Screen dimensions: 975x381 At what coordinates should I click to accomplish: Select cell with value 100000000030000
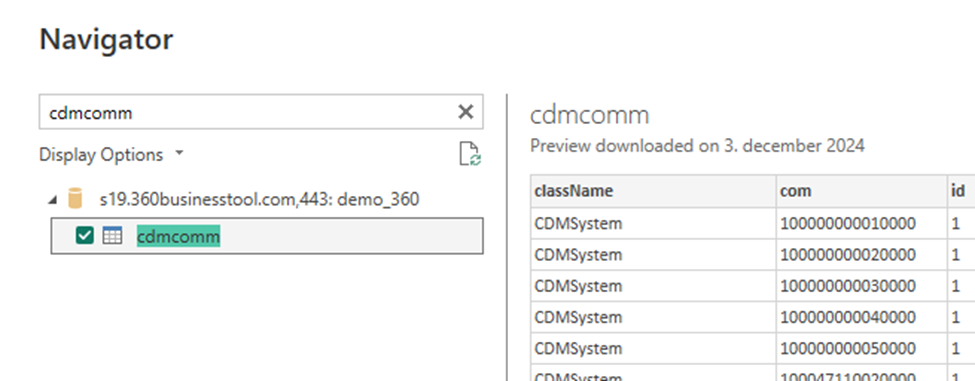pyautogui.click(x=862, y=285)
